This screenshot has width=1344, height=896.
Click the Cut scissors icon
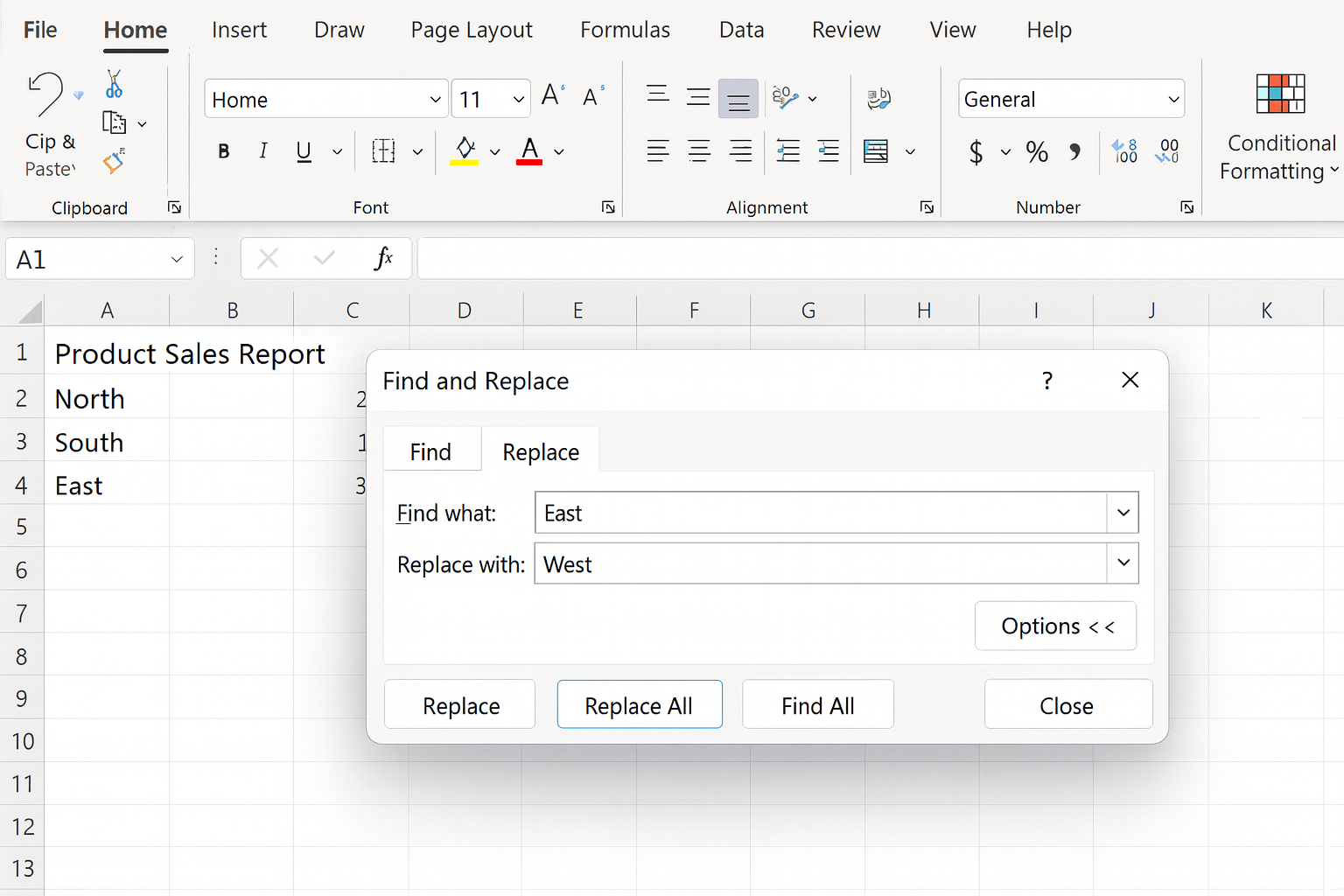click(x=114, y=84)
